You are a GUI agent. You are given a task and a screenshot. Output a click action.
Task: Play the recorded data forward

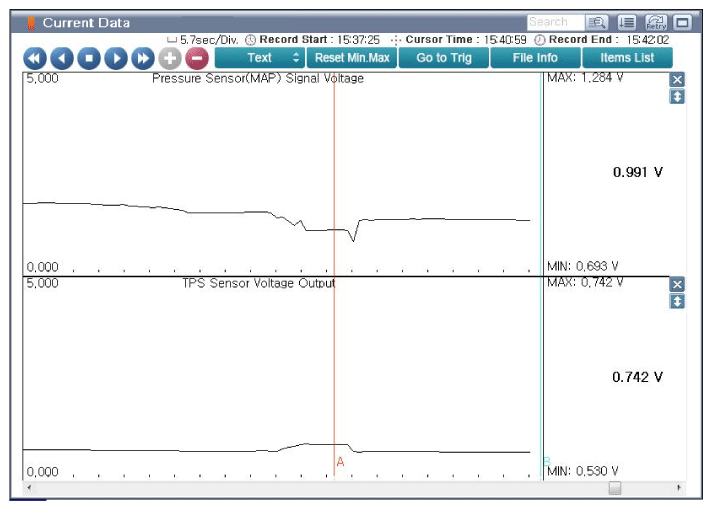click(115, 58)
